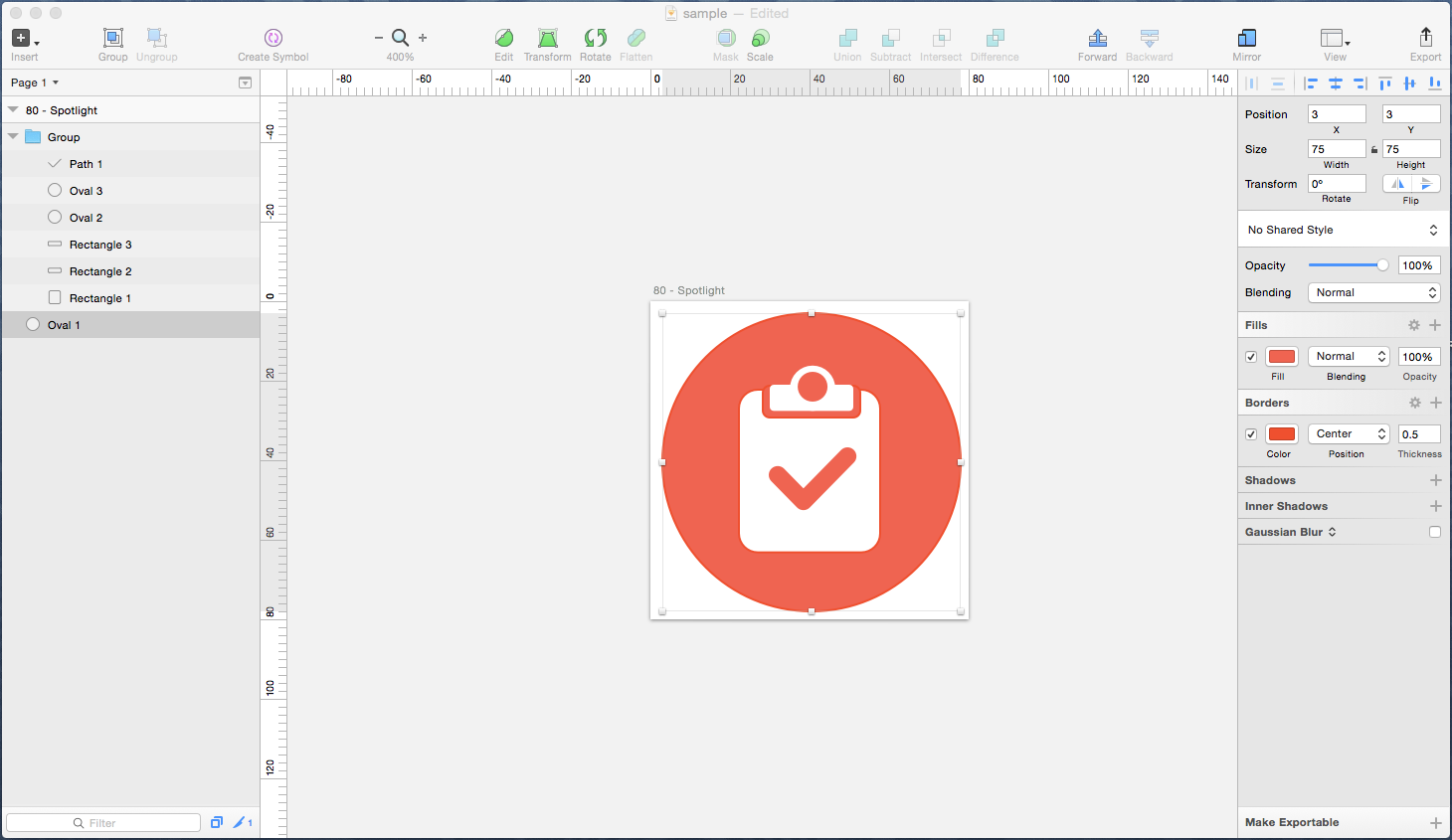Screen dimensions: 1452x840
Task: Open the Page 1 dropdown
Action: tap(35, 83)
